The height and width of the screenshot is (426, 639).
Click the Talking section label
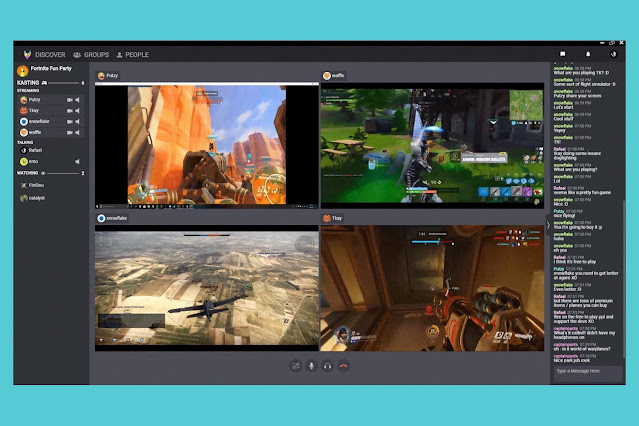pos(25,142)
